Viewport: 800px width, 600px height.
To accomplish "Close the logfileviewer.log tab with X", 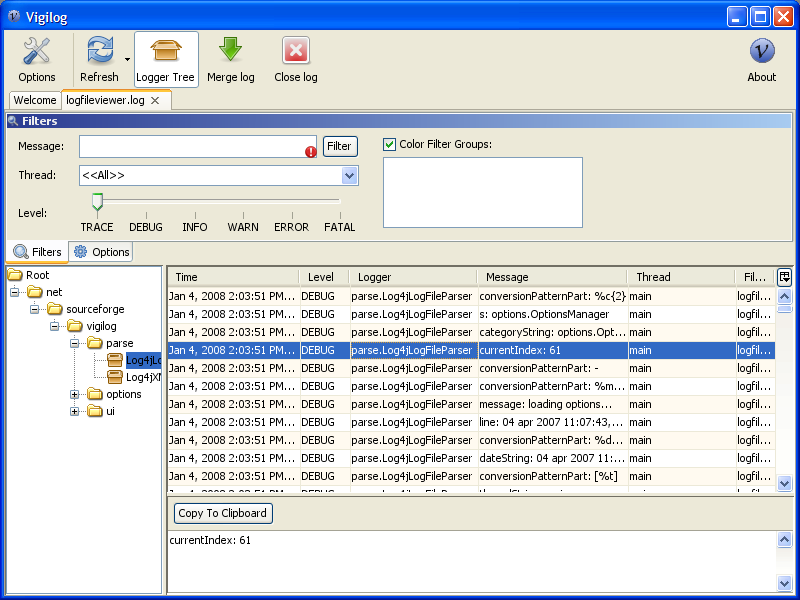I will tap(155, 100).
